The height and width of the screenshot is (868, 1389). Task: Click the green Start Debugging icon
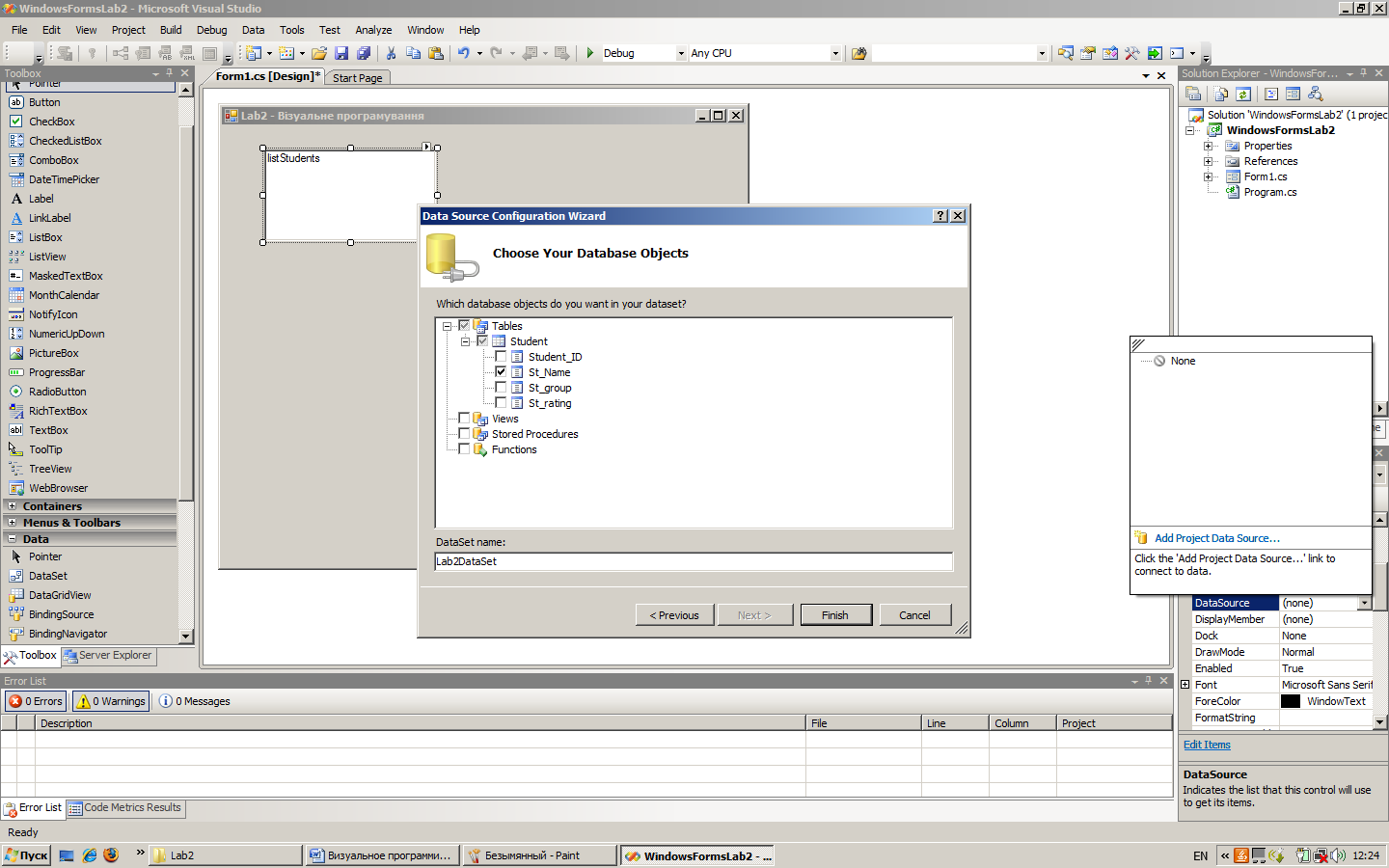click(x=589, y=53)
